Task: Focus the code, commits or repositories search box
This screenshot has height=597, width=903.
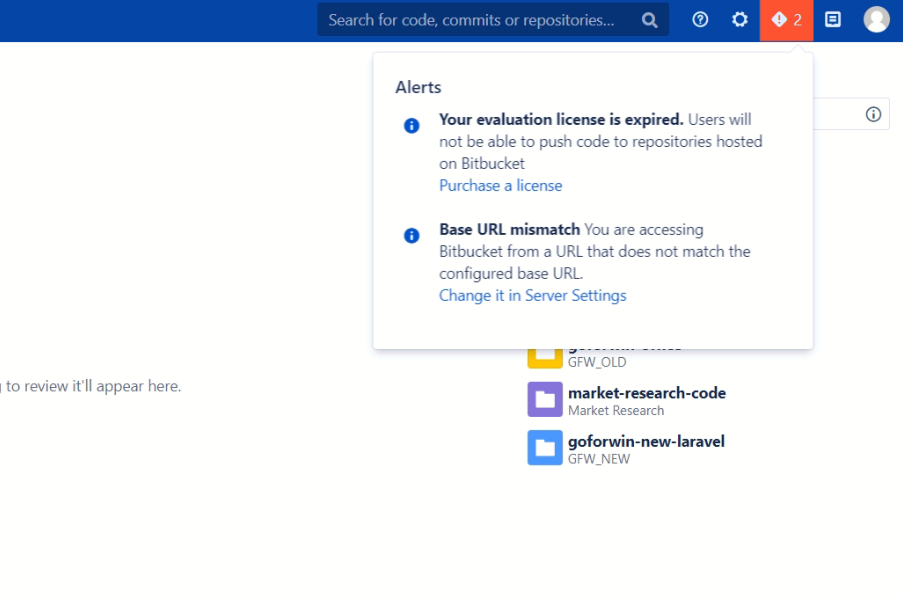Action: coord(493,20)
